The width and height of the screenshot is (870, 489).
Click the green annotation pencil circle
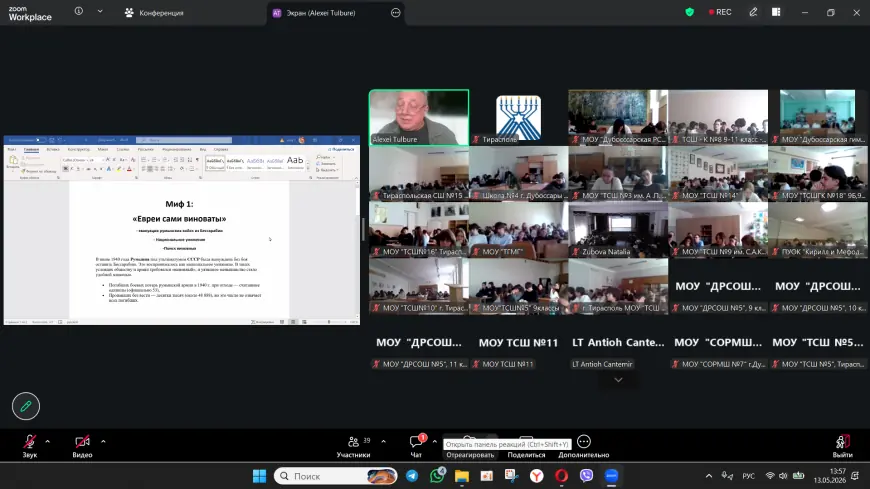tap(26, 406)
